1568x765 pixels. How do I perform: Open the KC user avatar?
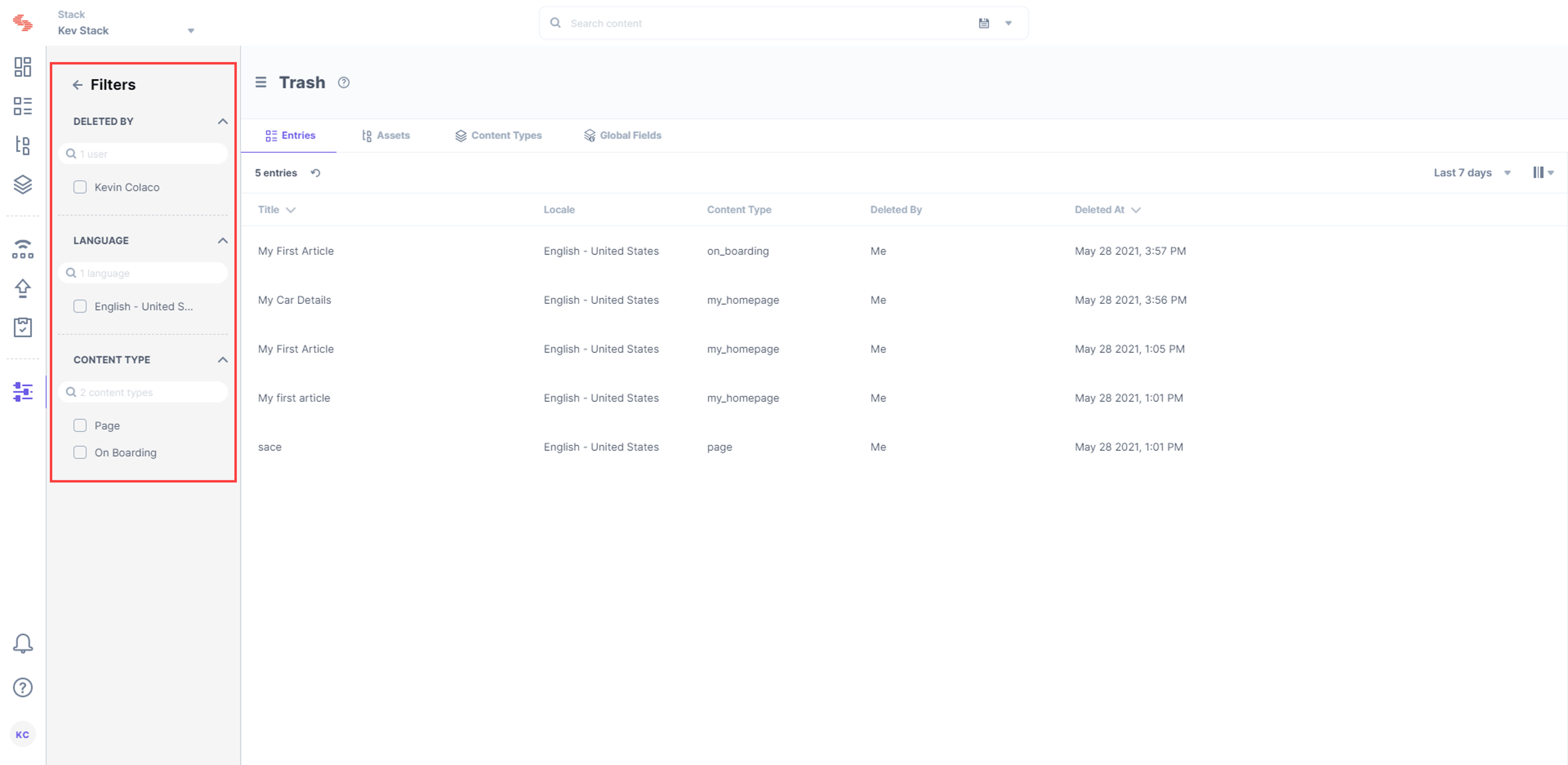pos(22,734)
